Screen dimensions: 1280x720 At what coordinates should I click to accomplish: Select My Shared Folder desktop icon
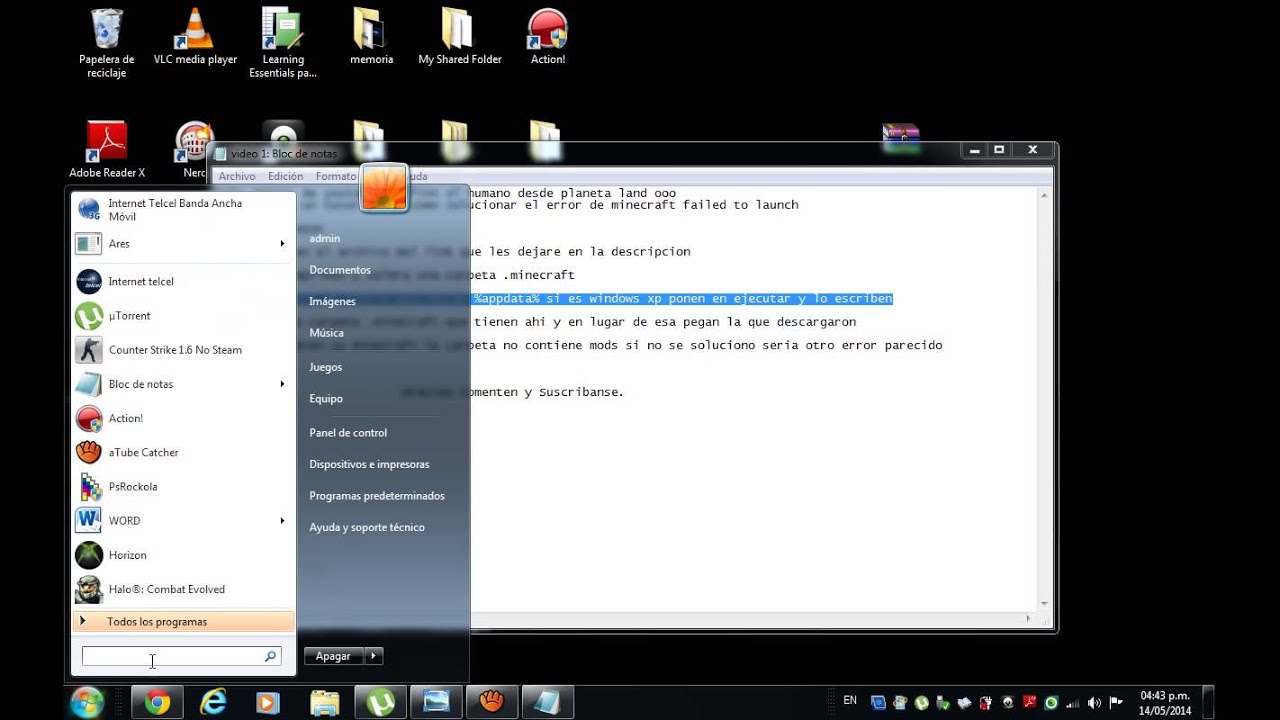tap(460, 38)
